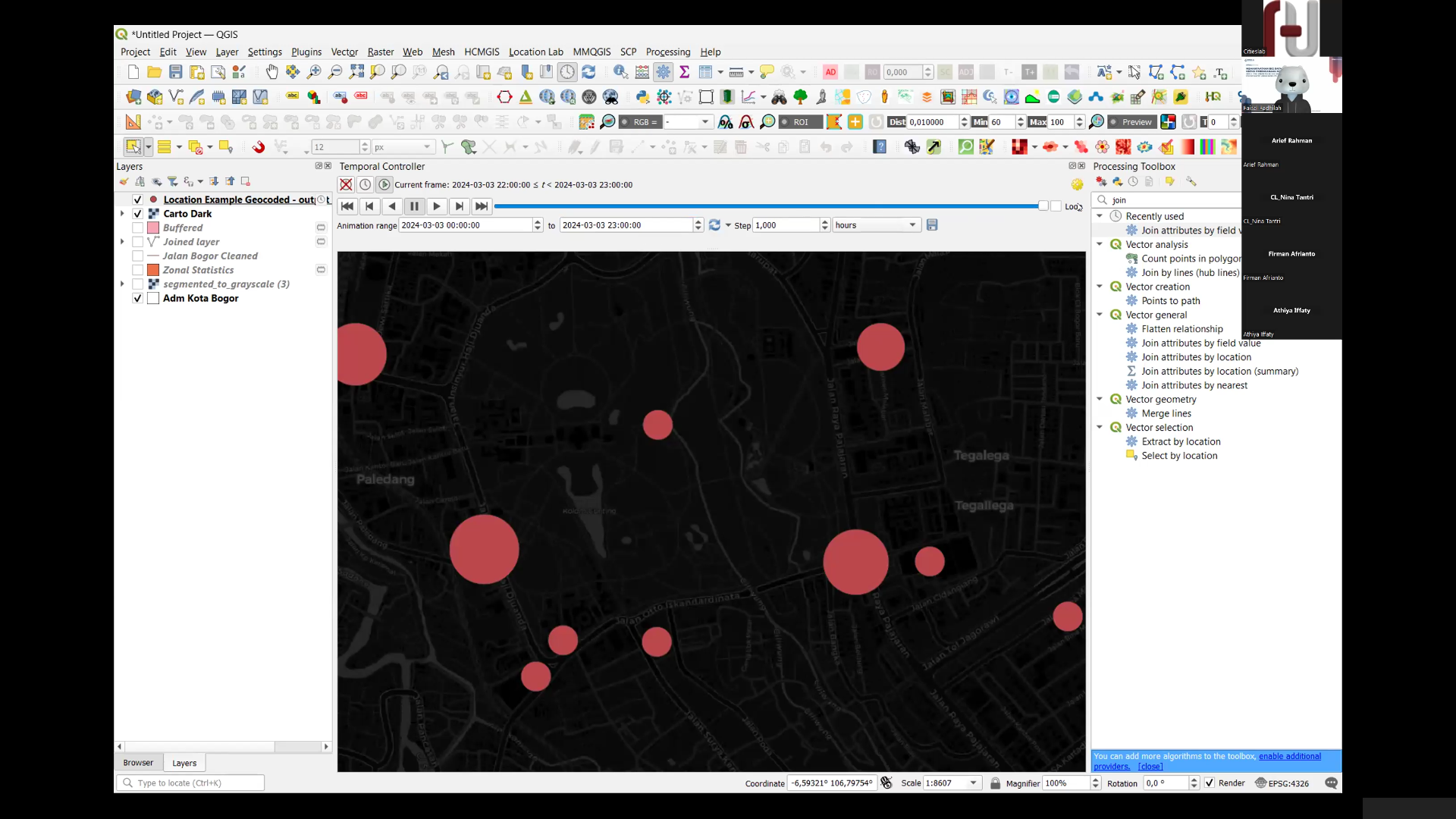The height and width of the screenshot is (819, 1456).
Task: Open the Processing Toolbox gear icon
Action: pyautogui.click(x=664, y=72)
